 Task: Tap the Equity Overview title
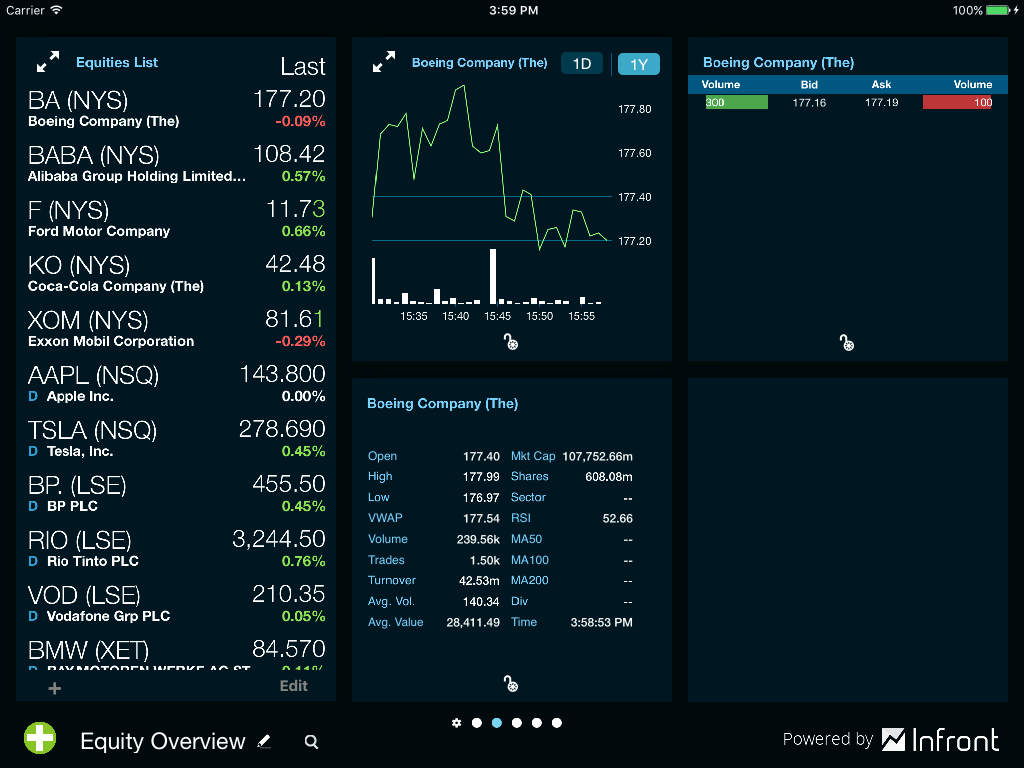[x=163, y=741]
